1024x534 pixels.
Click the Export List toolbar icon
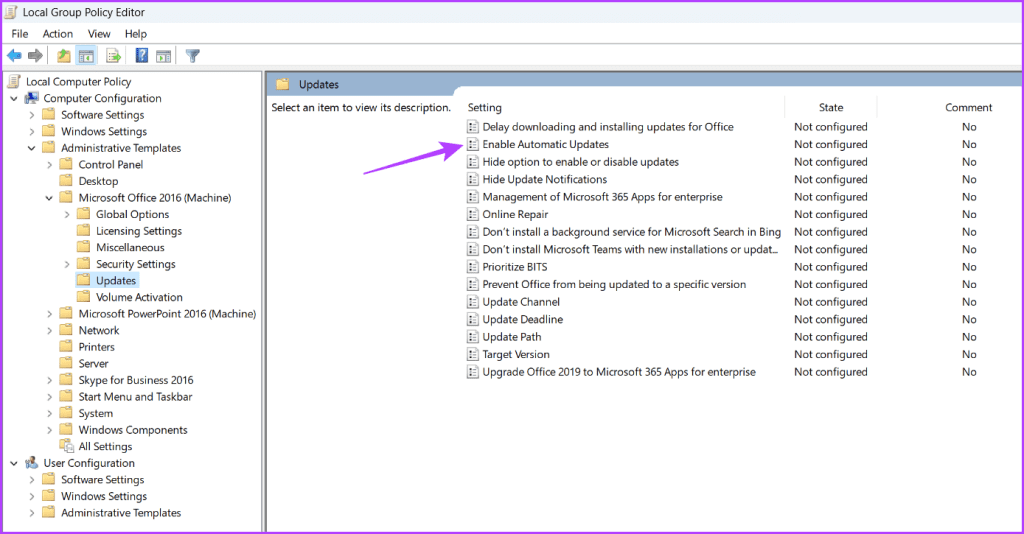point(113,56)
